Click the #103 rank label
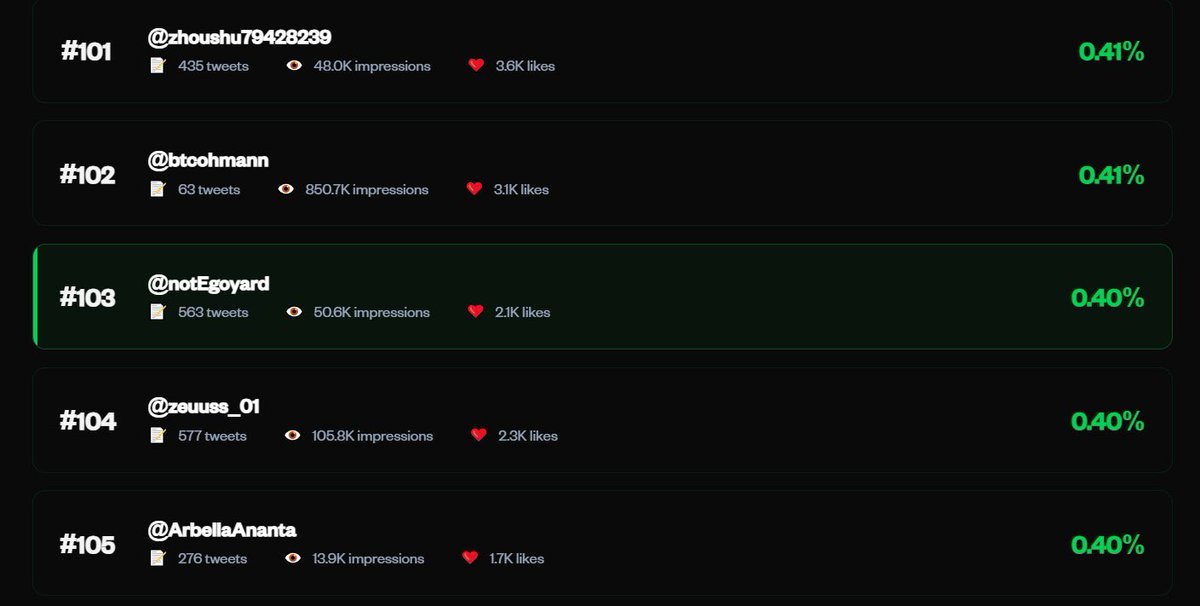This screenshot has height=606, width=1200. (x=88, y=298)
